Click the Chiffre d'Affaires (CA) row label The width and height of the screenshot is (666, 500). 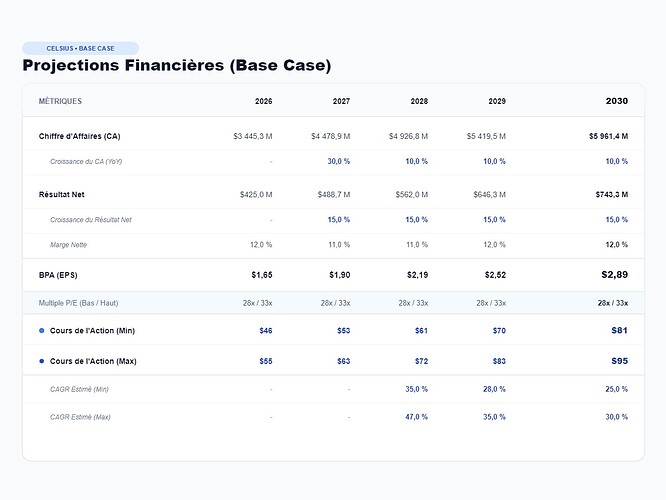pos(79,136)
